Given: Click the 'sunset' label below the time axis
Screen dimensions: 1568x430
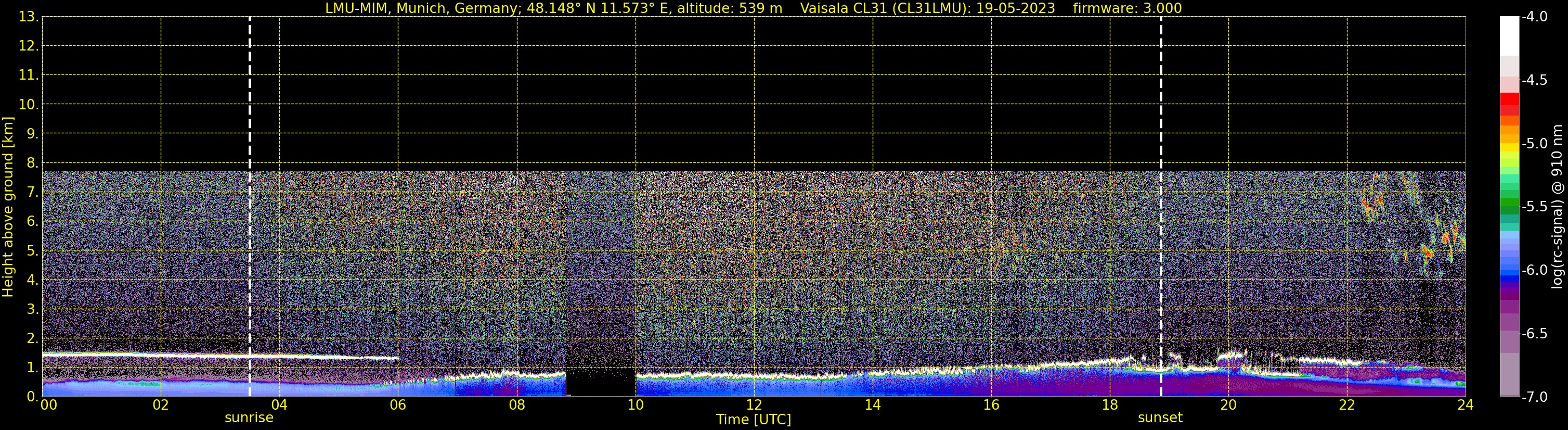Looking at the screenshot, I should 1160,418.
